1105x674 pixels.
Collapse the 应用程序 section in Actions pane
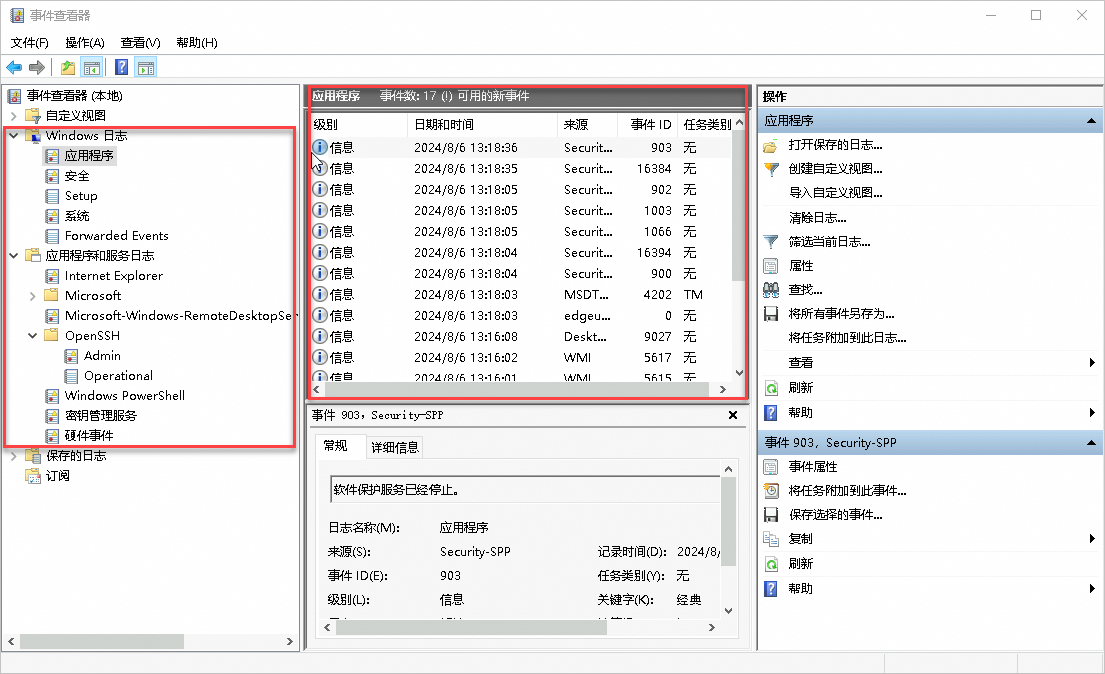coord(1094,120)
